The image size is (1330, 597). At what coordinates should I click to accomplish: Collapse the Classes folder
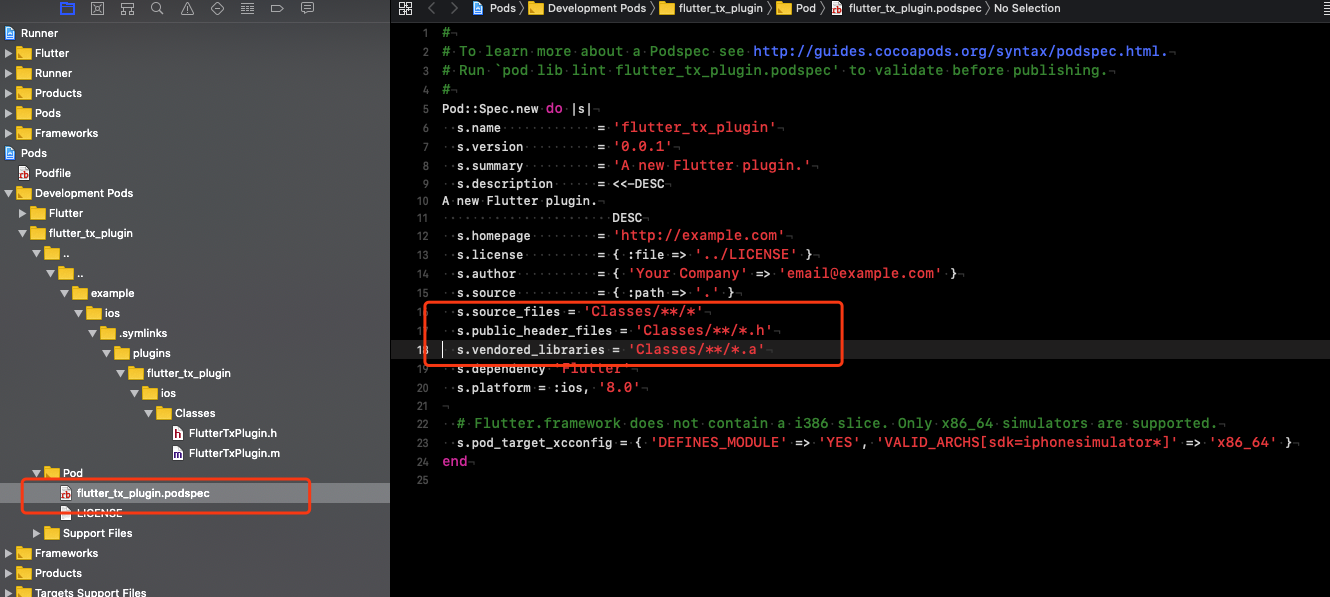tap(149, 413)
